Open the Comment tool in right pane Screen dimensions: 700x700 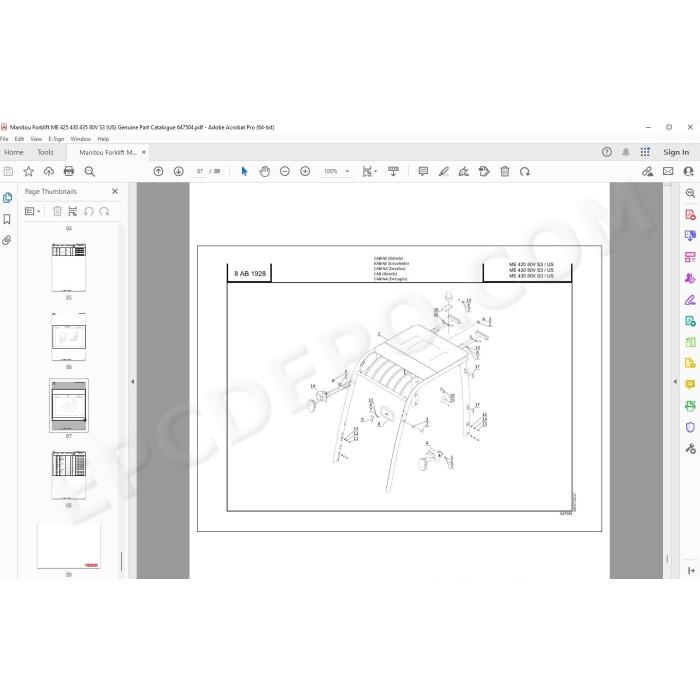click(x=690, y=384)
